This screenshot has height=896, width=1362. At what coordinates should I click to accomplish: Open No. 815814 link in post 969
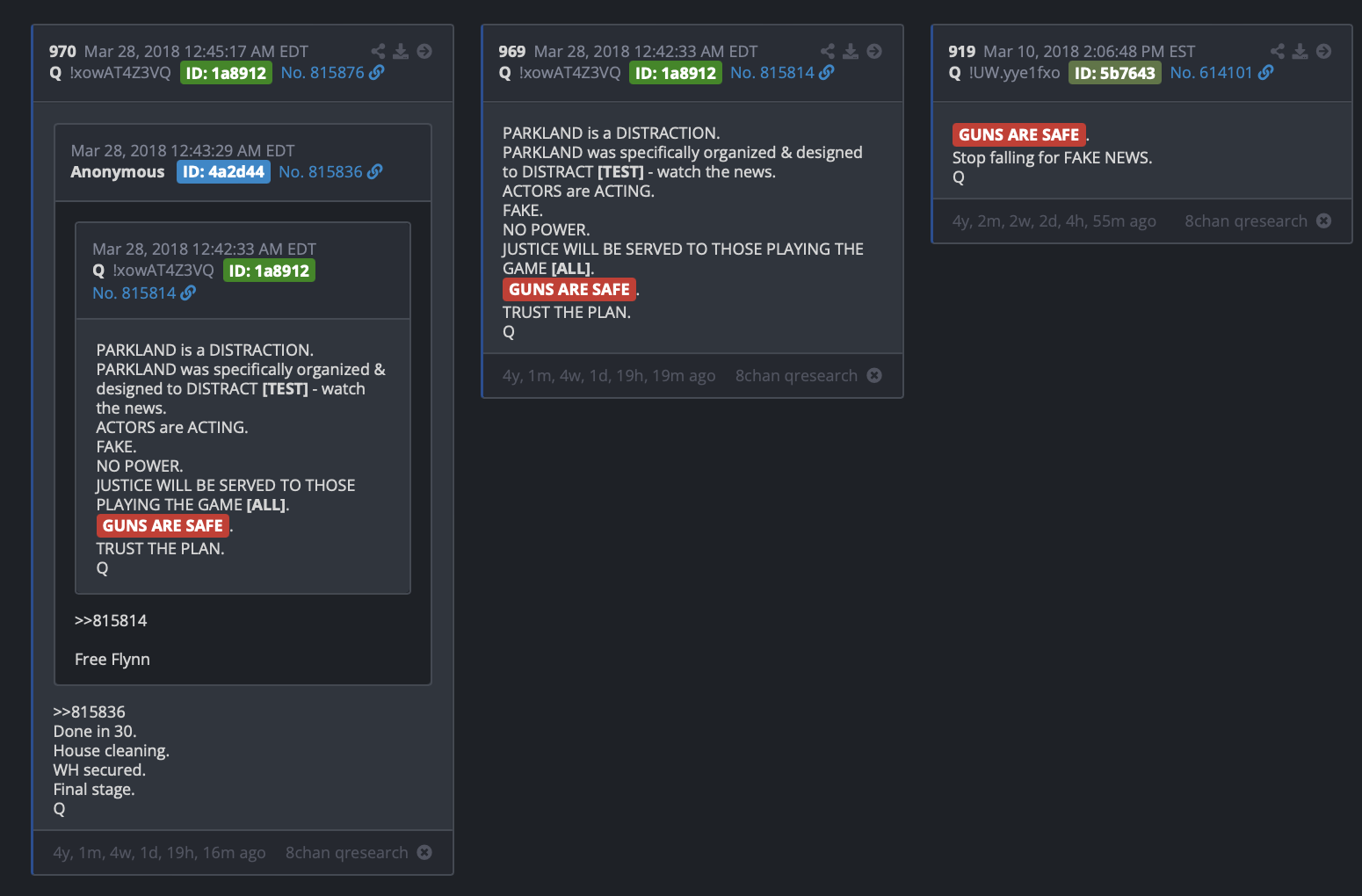click(x=772, y=73)
